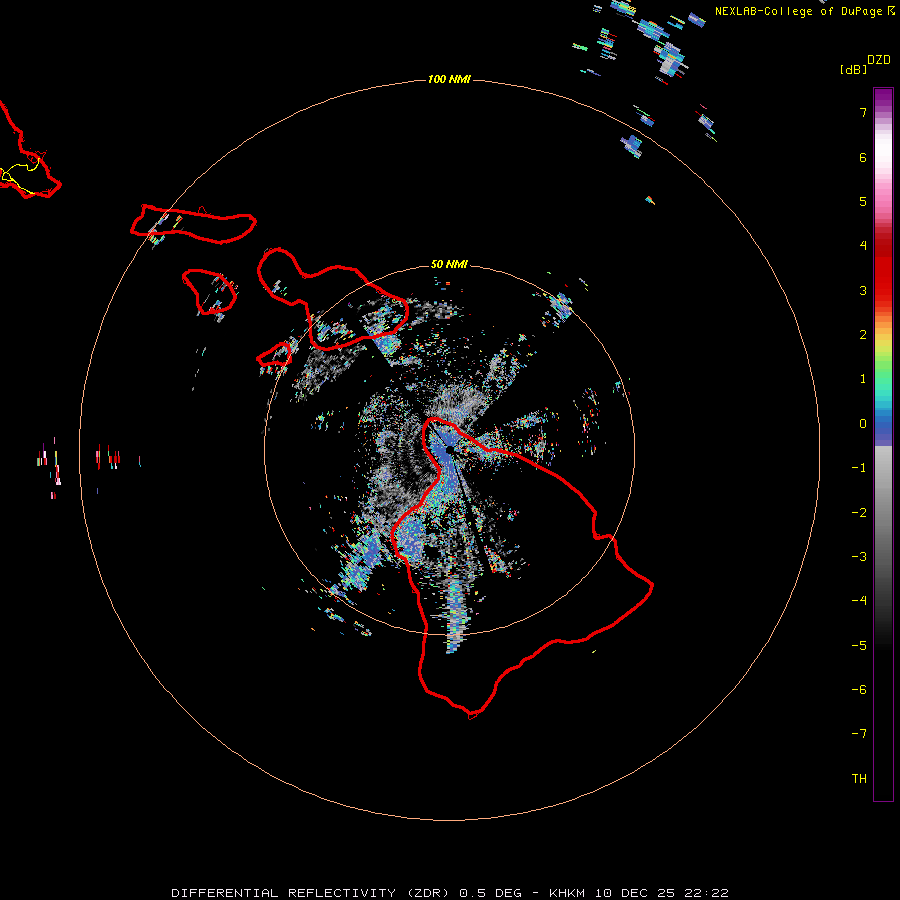Click the "0" value on the dB scale
The image size is (900, 900).
pyautogui.click(x=863, y=424)
